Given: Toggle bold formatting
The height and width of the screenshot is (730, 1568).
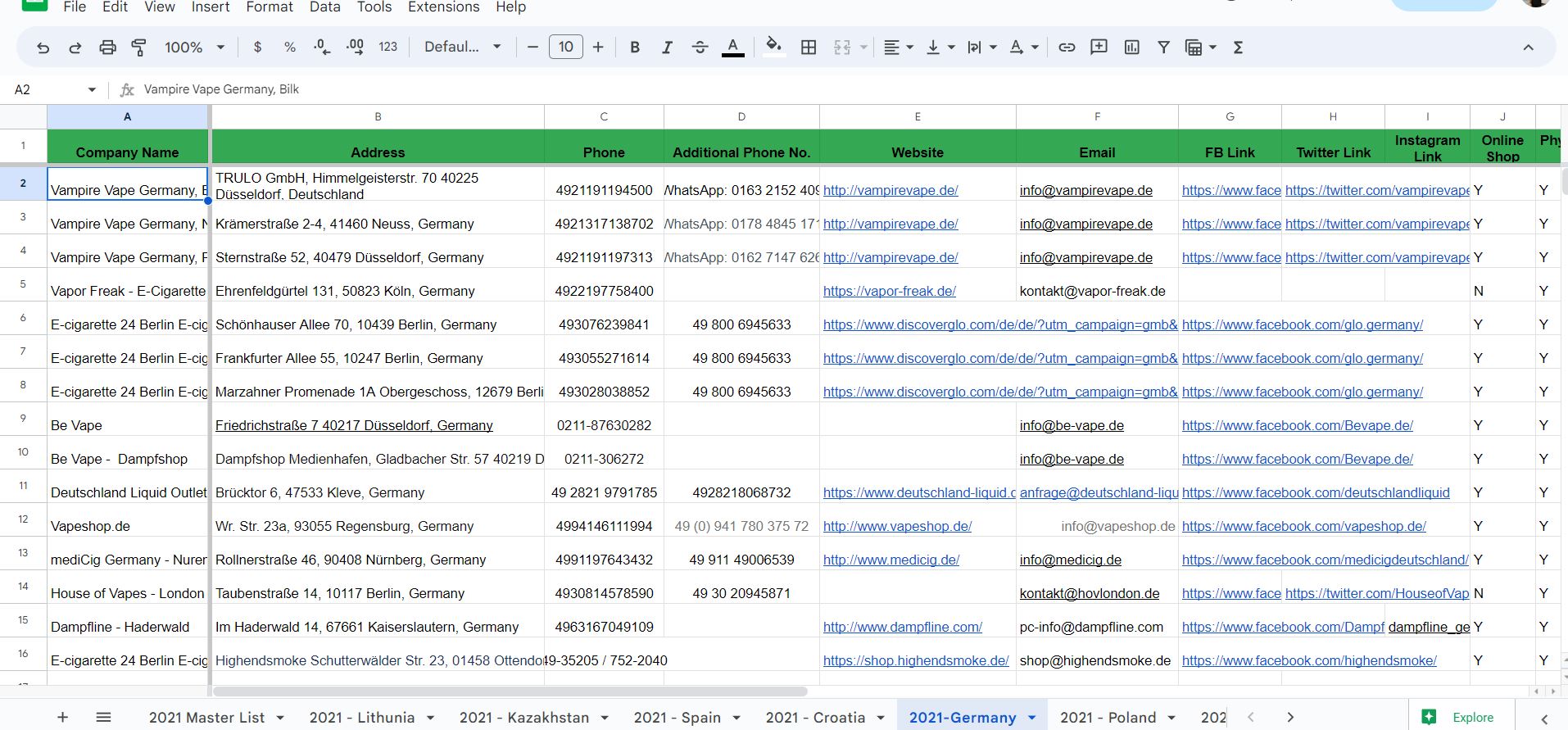Looking at the screenshot, I should click(635, 48).
